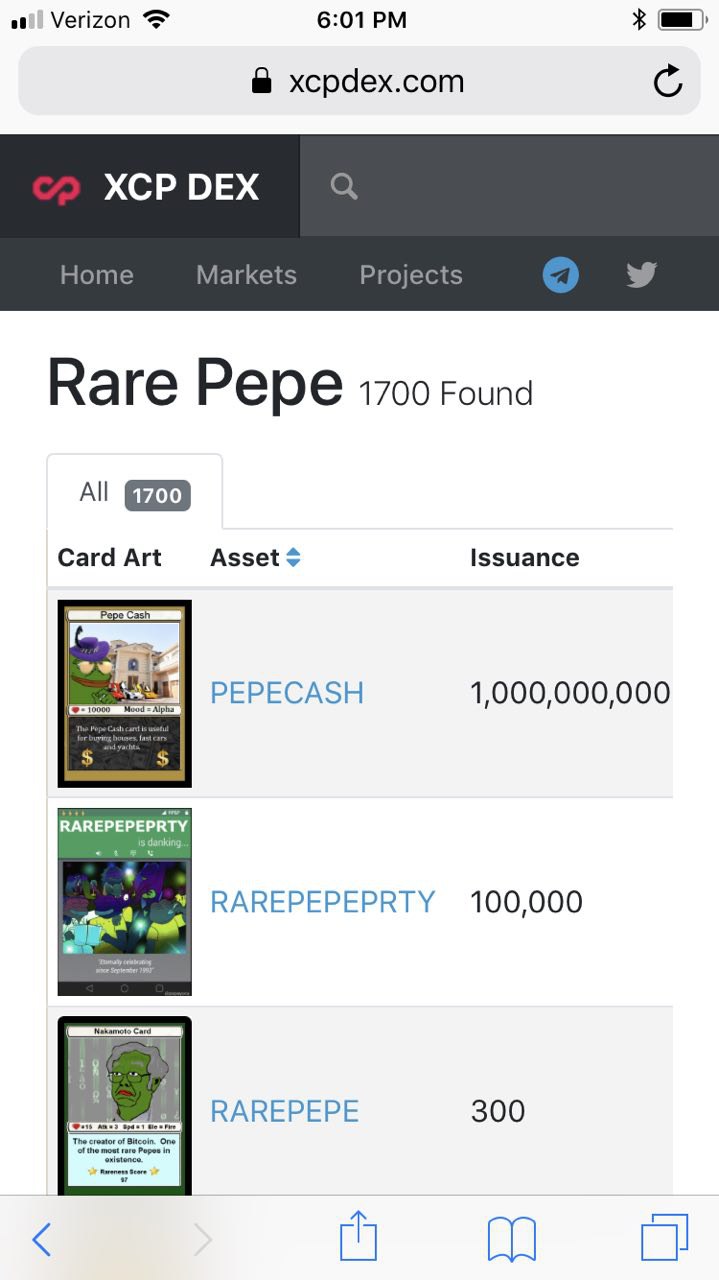Screen dimensions: 719x1280
Task: Open the Safari share sheet icon
Action: [x=358, y=1237]
